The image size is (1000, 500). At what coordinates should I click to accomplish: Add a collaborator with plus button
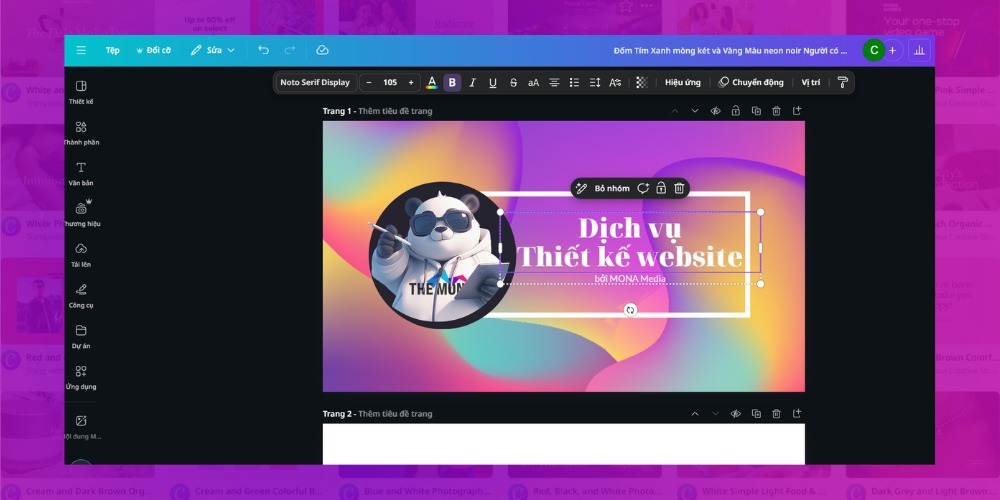(892, 50)
